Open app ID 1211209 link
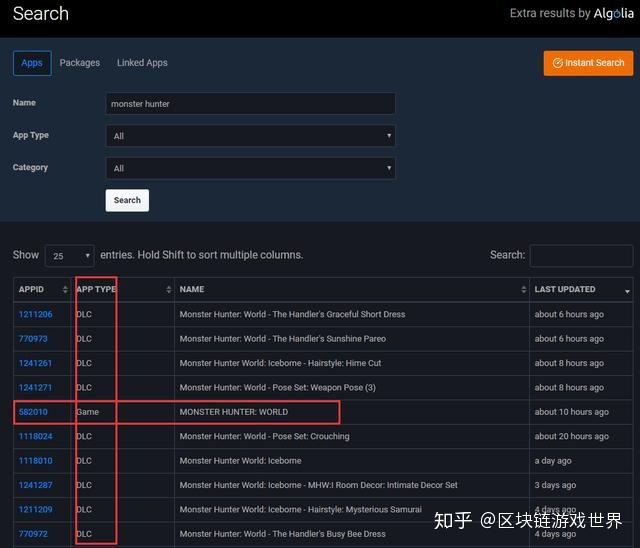This screenshot has height=548, width=640. [36, 510]
